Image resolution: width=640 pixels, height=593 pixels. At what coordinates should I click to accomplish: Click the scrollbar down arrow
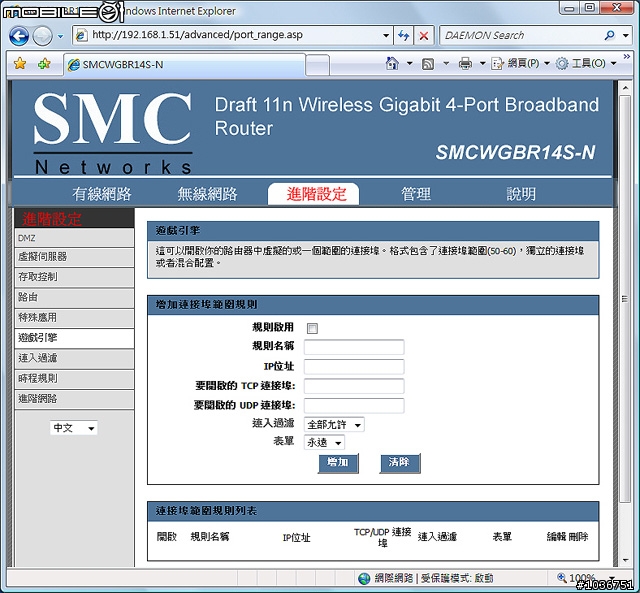pyautogui.click(x=625, y=560)
